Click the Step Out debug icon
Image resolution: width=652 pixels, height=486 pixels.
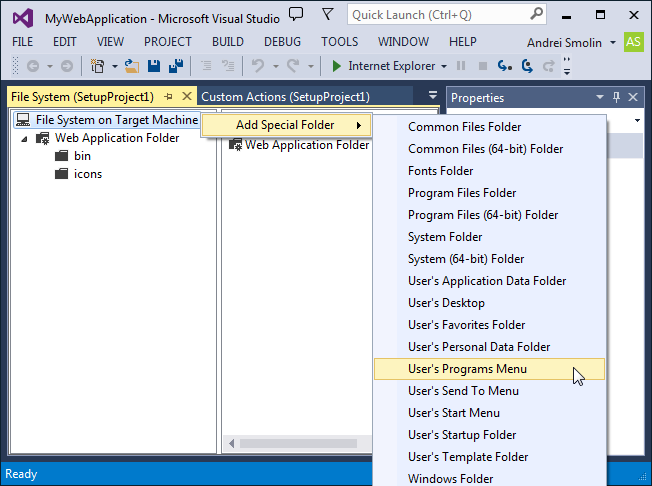coord(549,66)
